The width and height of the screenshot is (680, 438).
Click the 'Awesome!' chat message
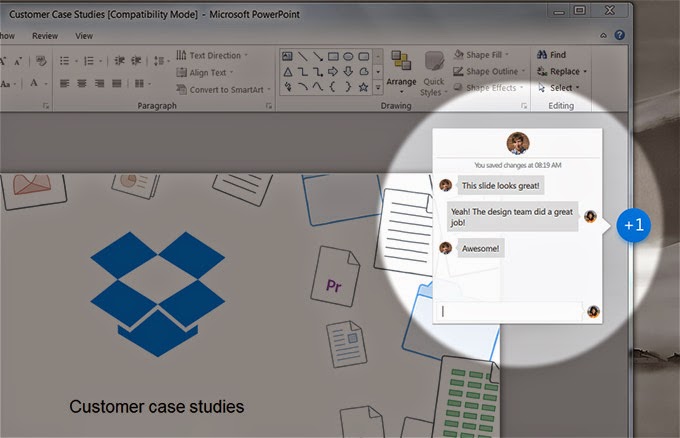(481, 248)
